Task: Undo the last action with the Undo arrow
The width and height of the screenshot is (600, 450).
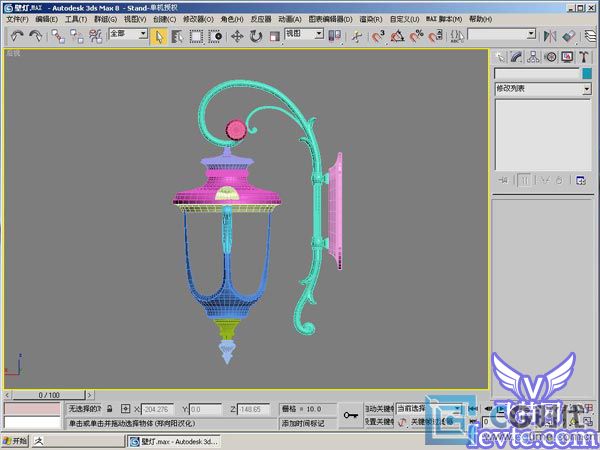Action: pyautogui.click(x=17, y=36)
